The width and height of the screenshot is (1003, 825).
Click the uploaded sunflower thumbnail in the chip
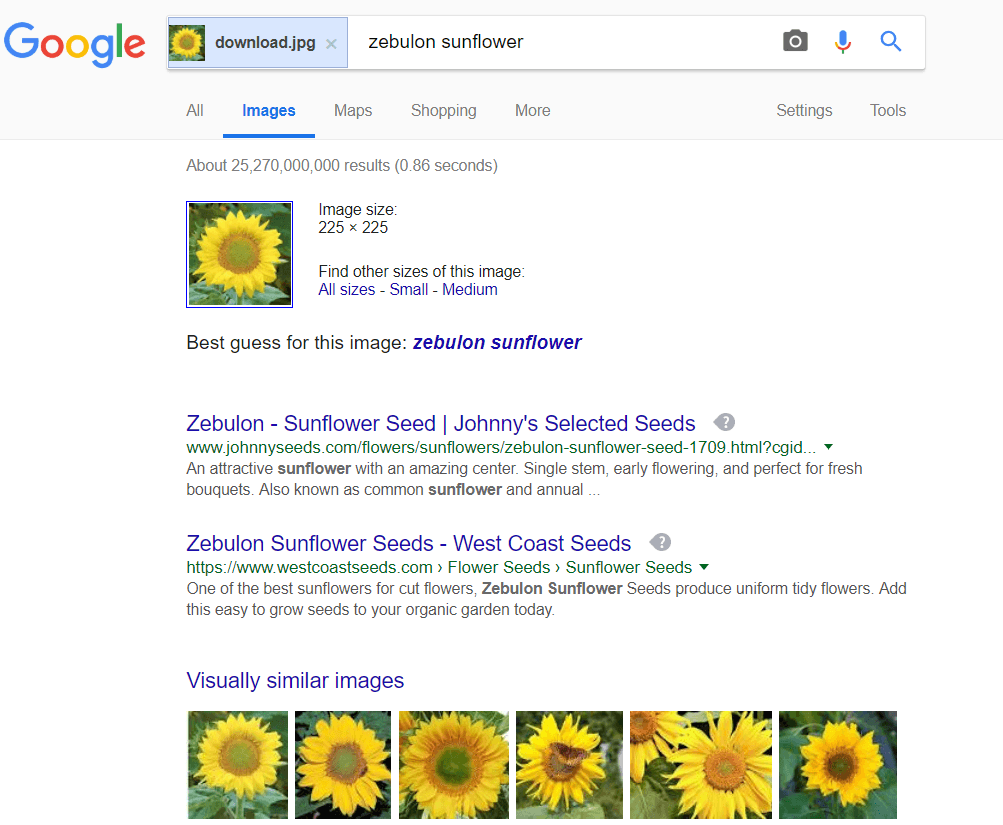click(186, 43)
